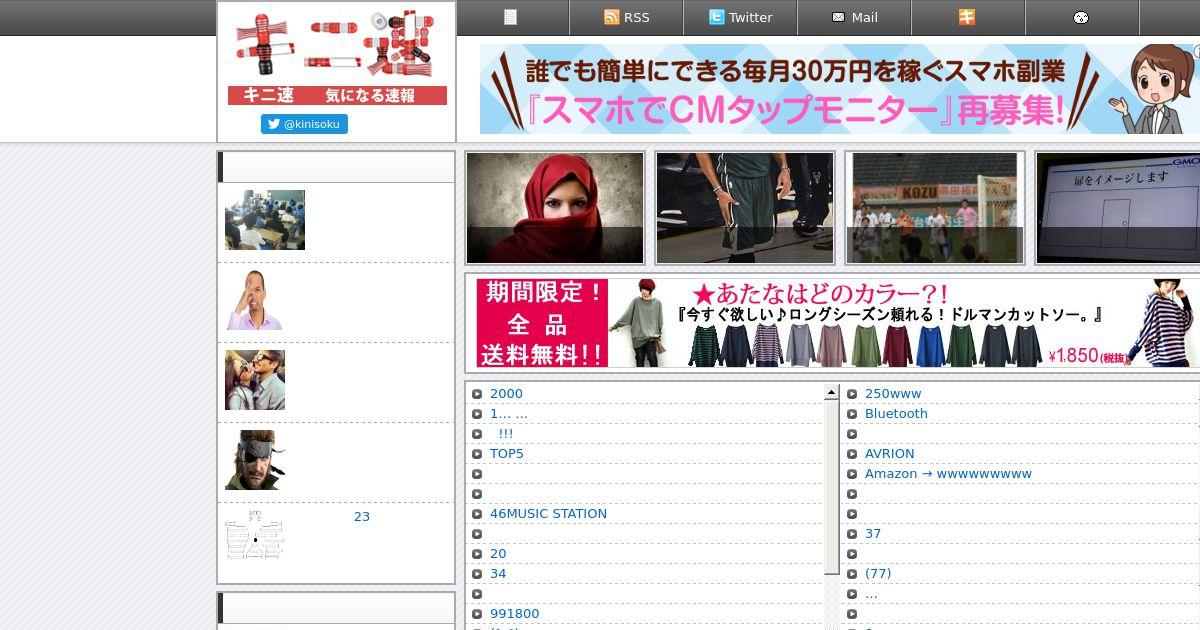The height and width of the screenshot is (630, 1200).
Task: Open the basketball shorts player thumbnail
Action: (x=745, y=208)
